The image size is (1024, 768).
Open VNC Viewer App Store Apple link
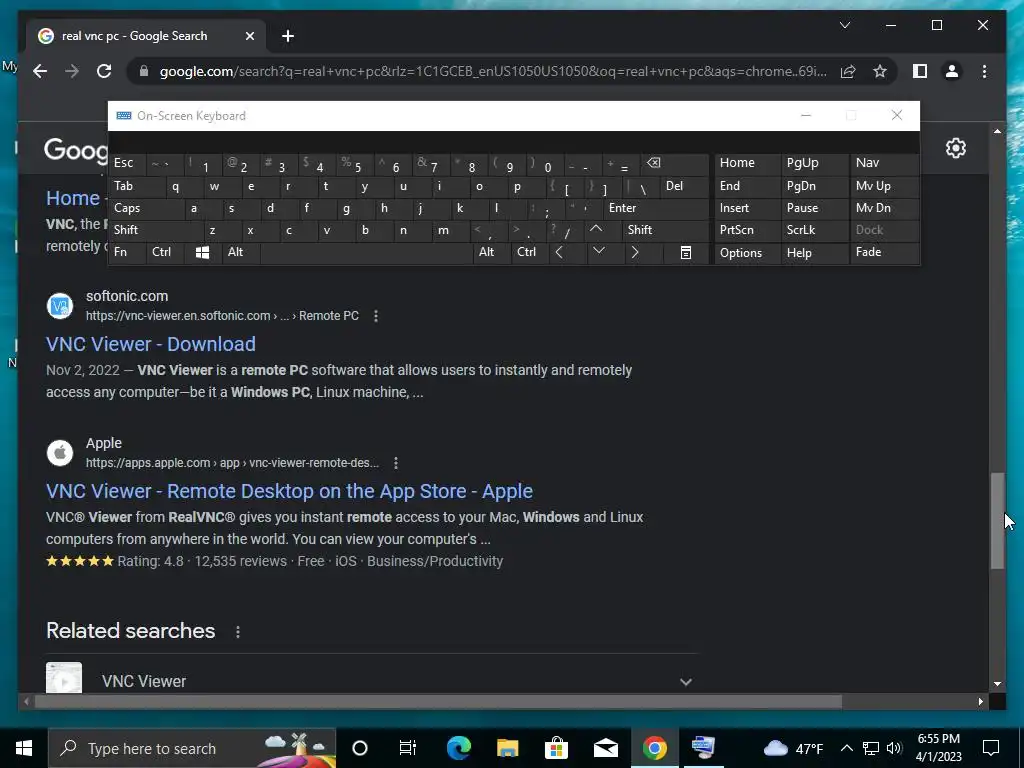tap(289, 491)
